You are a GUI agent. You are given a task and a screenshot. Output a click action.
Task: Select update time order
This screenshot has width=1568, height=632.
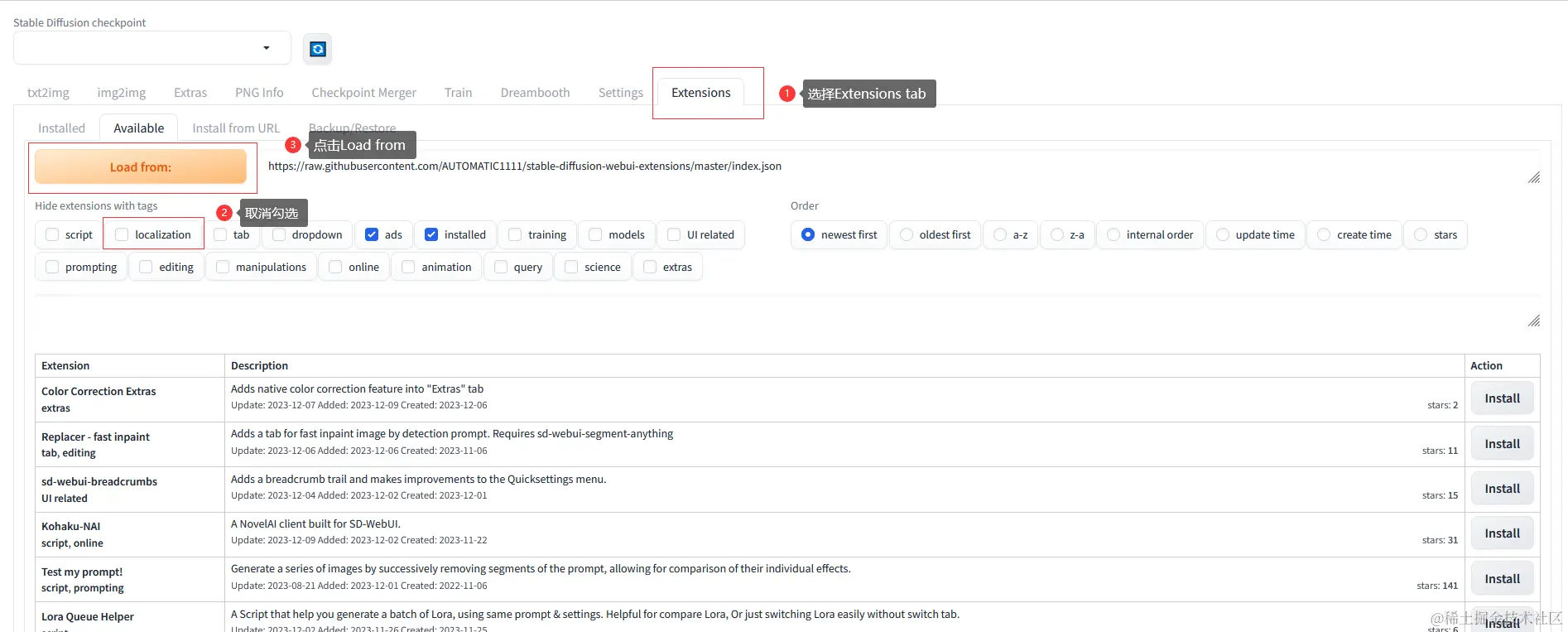tap(1223, 235)
